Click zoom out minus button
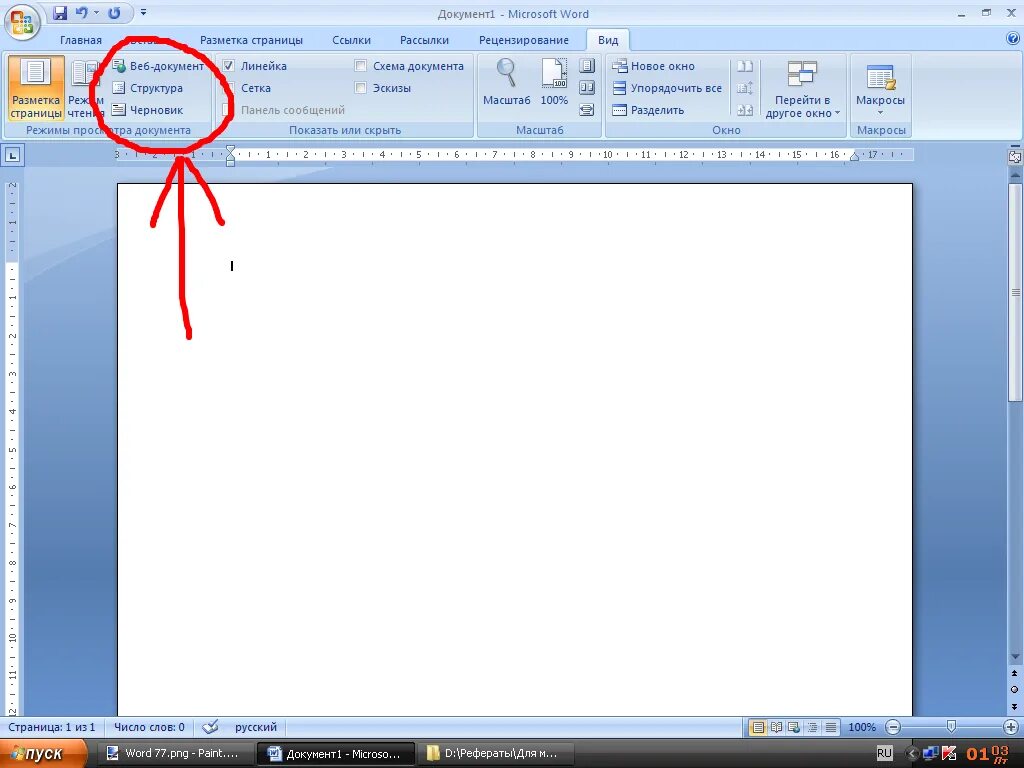 tap(893, 727)
